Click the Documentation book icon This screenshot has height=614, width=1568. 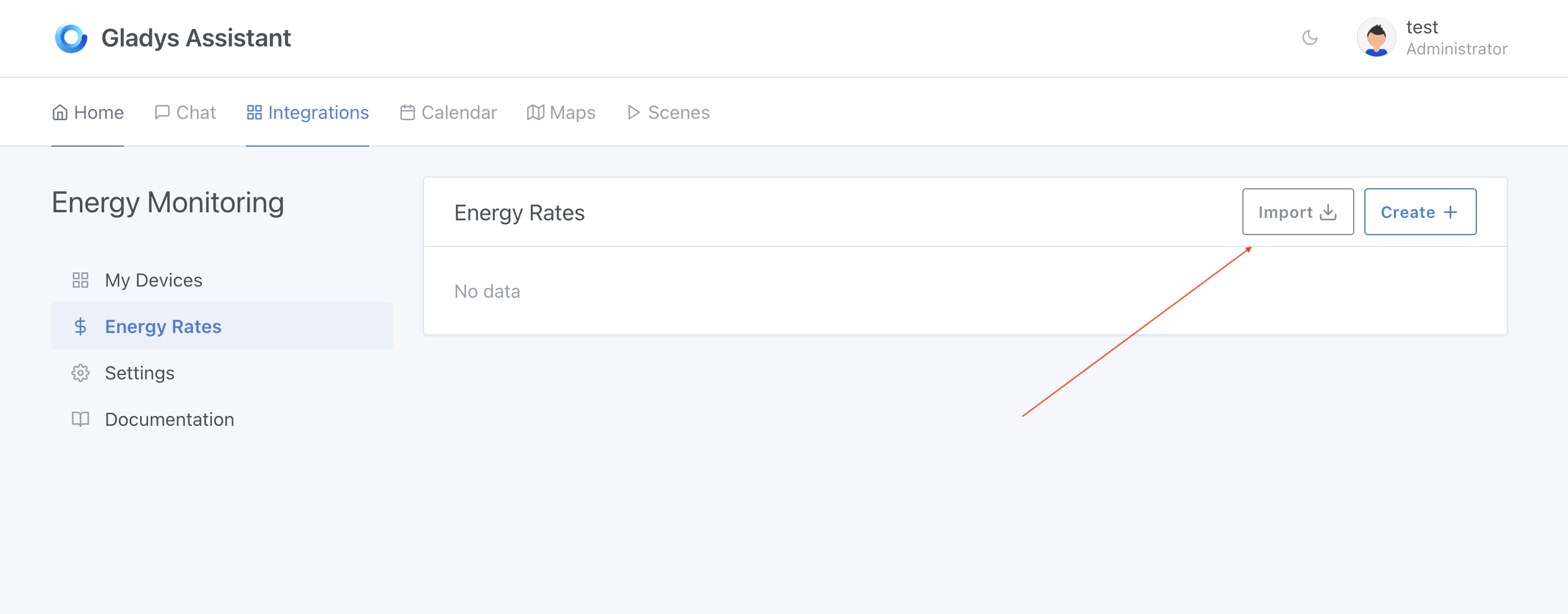tap(81, 419)
